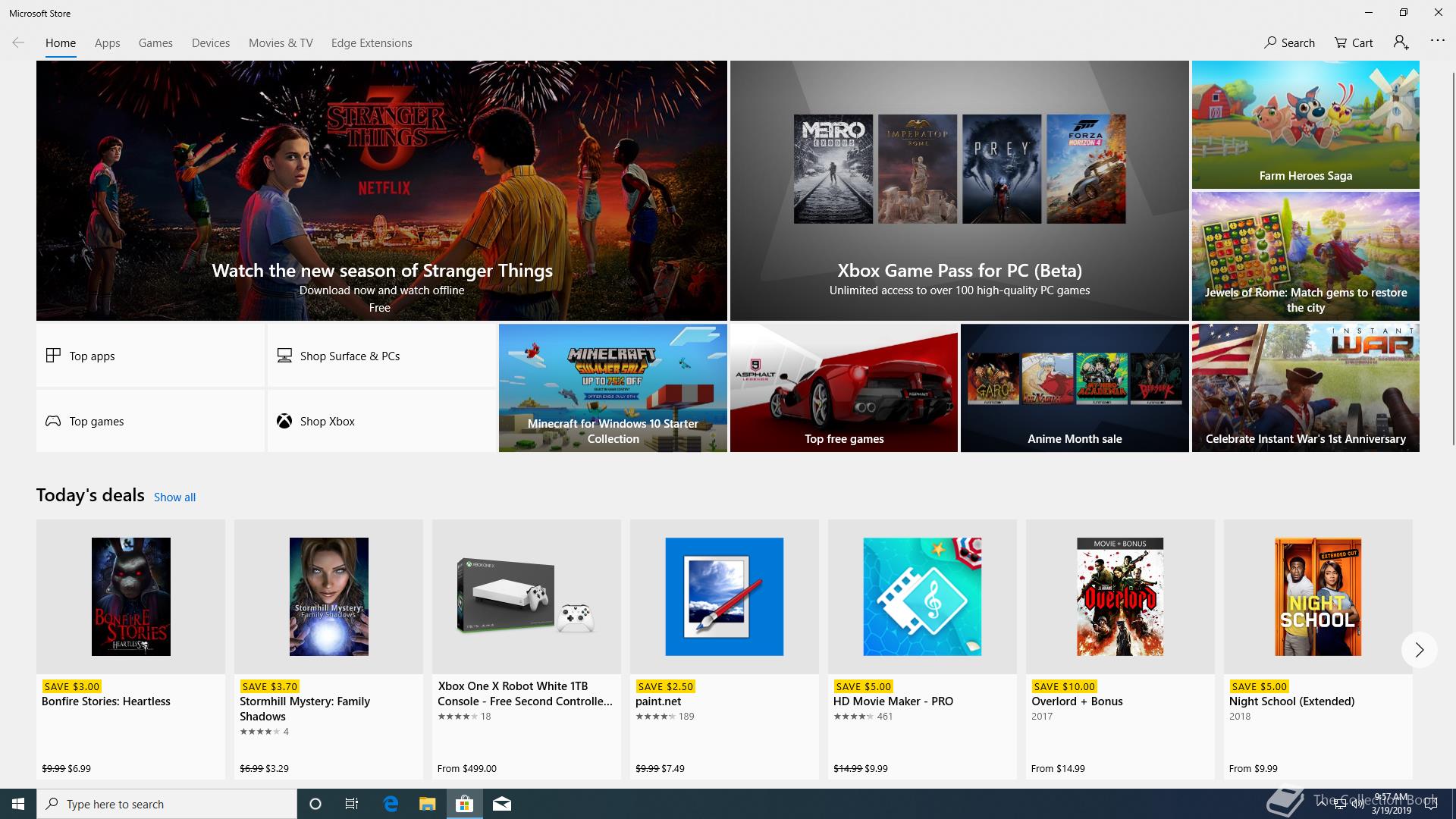Switch to the Edge Extensions tab
Image resolution: width=1456 pixels, height=819 pixels.
click(372, 43)
